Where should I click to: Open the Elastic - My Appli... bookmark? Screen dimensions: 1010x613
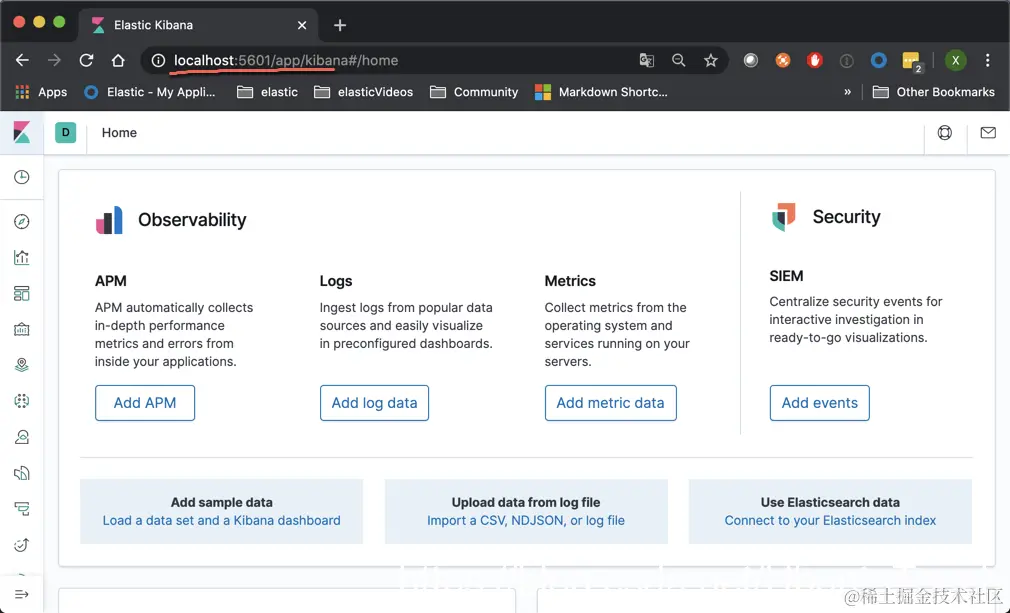click(x=150, y=92)
